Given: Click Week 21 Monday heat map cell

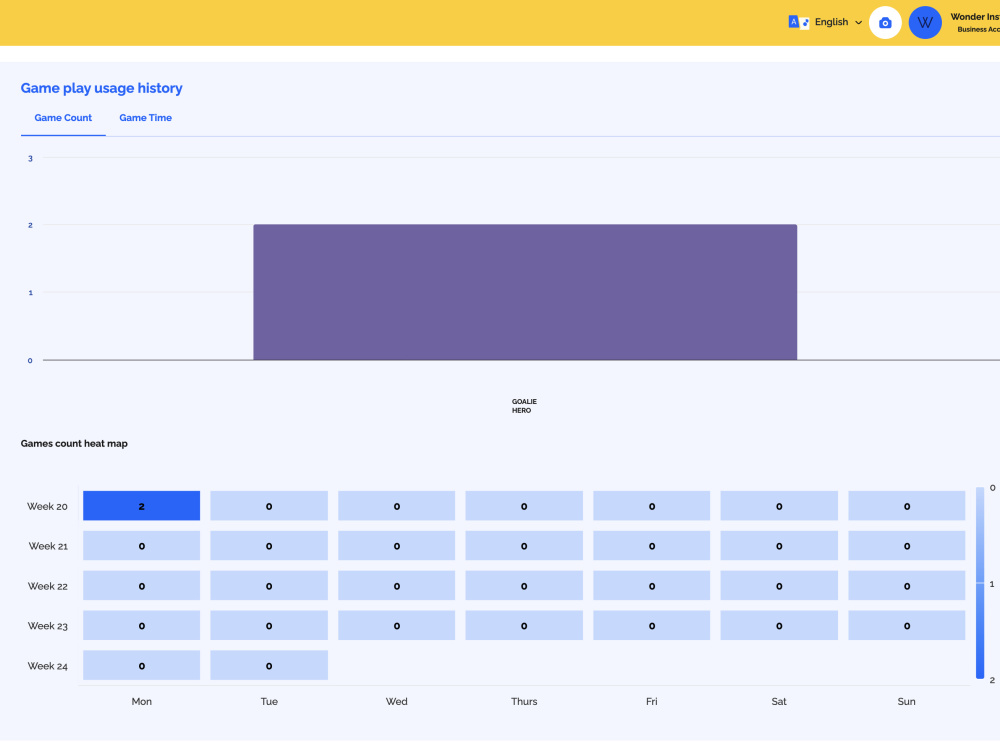Looking at the screenshot, I should (x=142, y=546).
